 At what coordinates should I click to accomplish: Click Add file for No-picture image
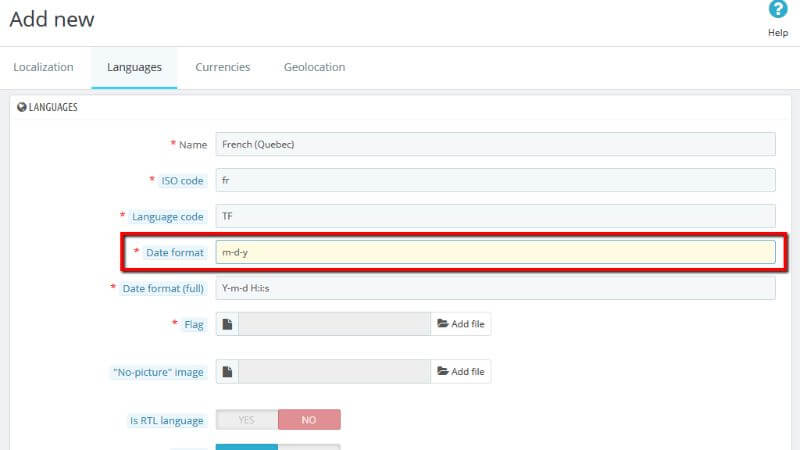pos(461,371)
